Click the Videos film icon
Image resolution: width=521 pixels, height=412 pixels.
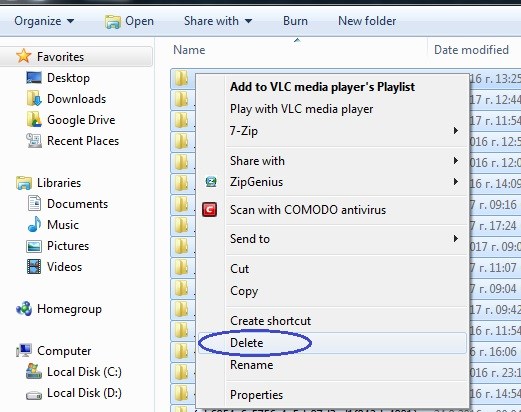(34, 267)
